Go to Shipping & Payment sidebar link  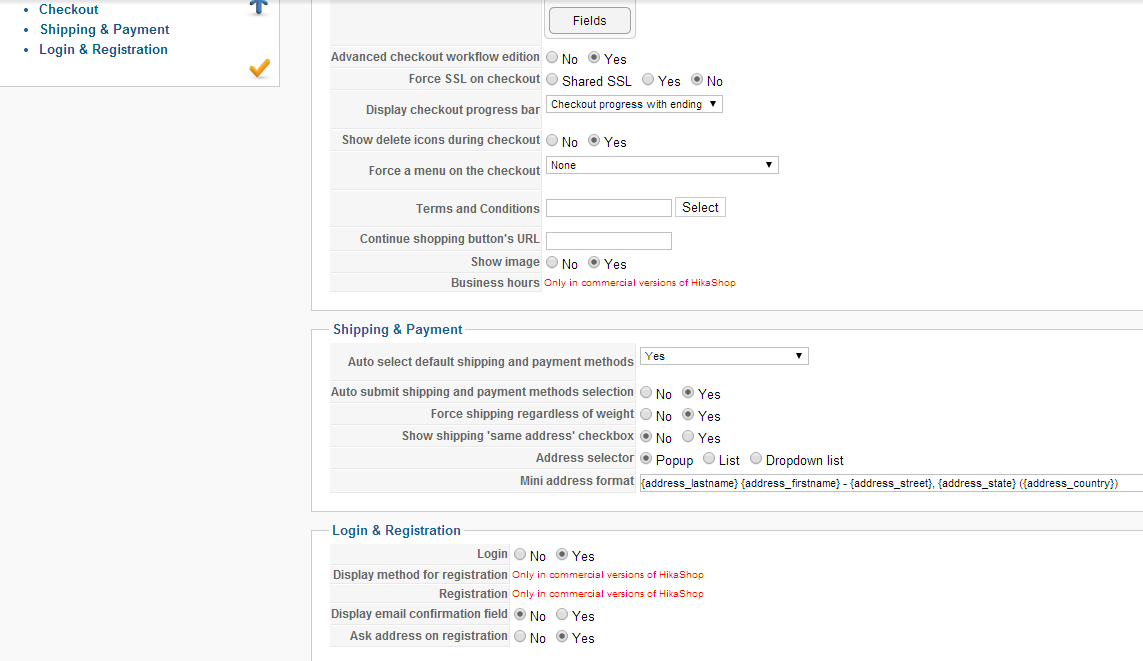coord(104,29)
